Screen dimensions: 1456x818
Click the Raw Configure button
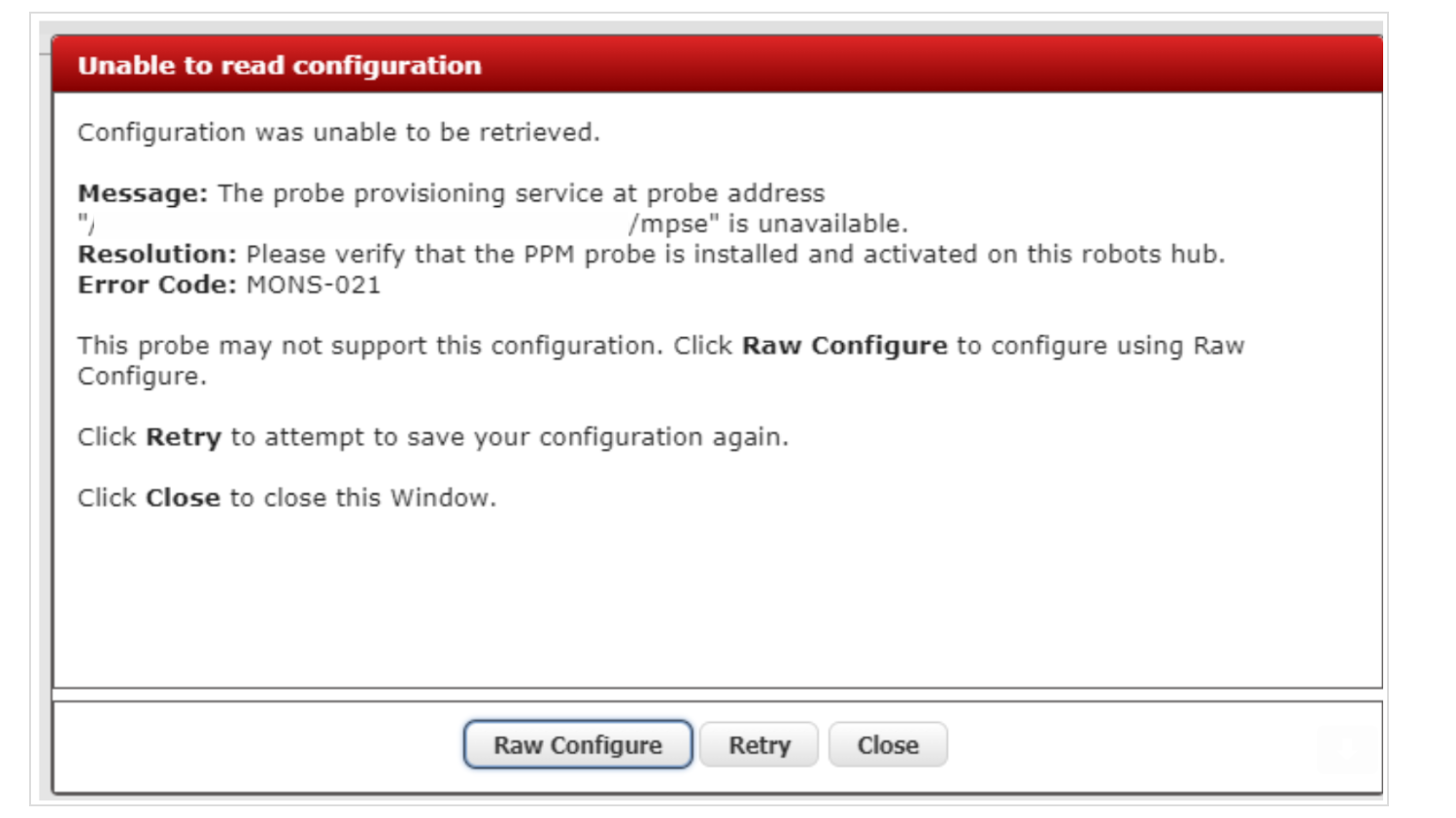click(578, 745)
